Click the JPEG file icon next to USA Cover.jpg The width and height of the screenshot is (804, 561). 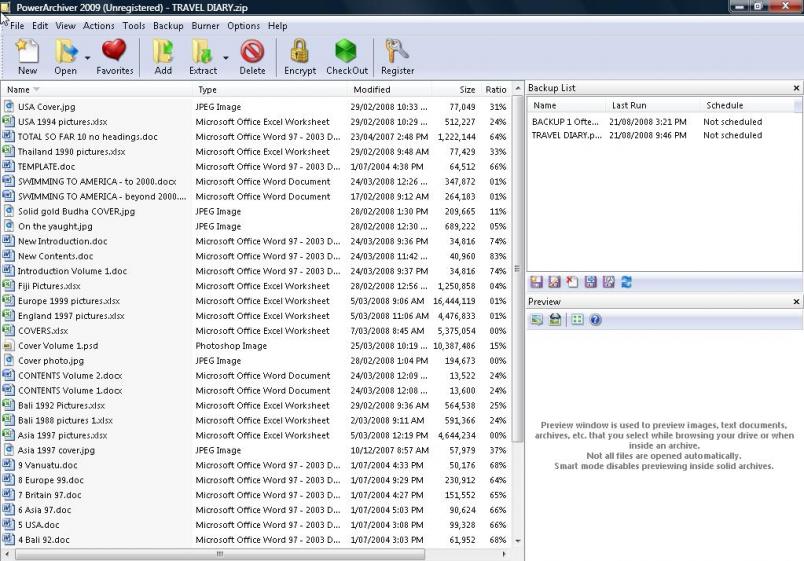coord(9,106)
